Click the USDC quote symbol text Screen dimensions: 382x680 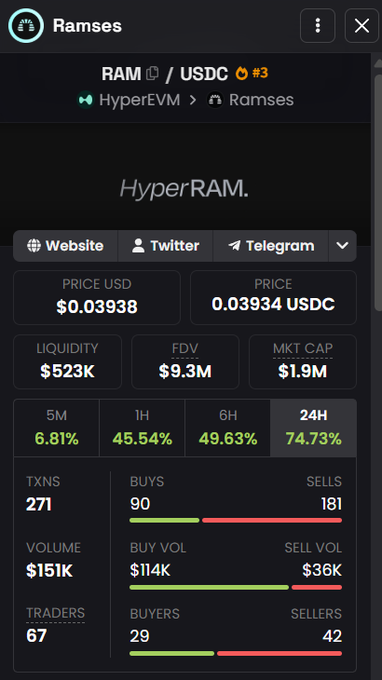204,74
